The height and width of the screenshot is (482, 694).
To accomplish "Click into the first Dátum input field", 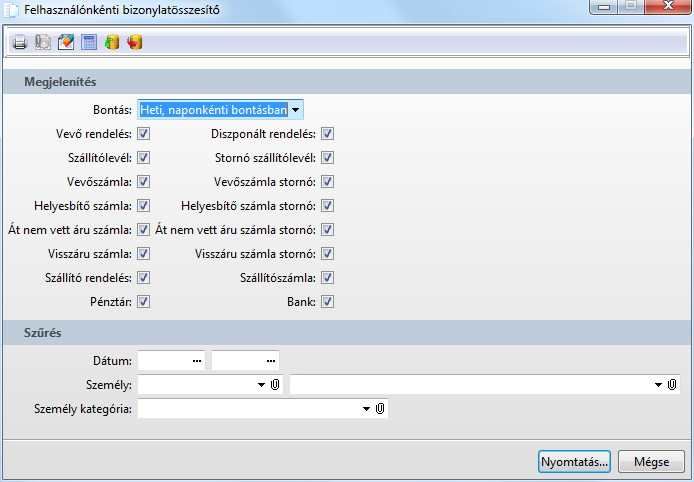I will pos(171,361).
